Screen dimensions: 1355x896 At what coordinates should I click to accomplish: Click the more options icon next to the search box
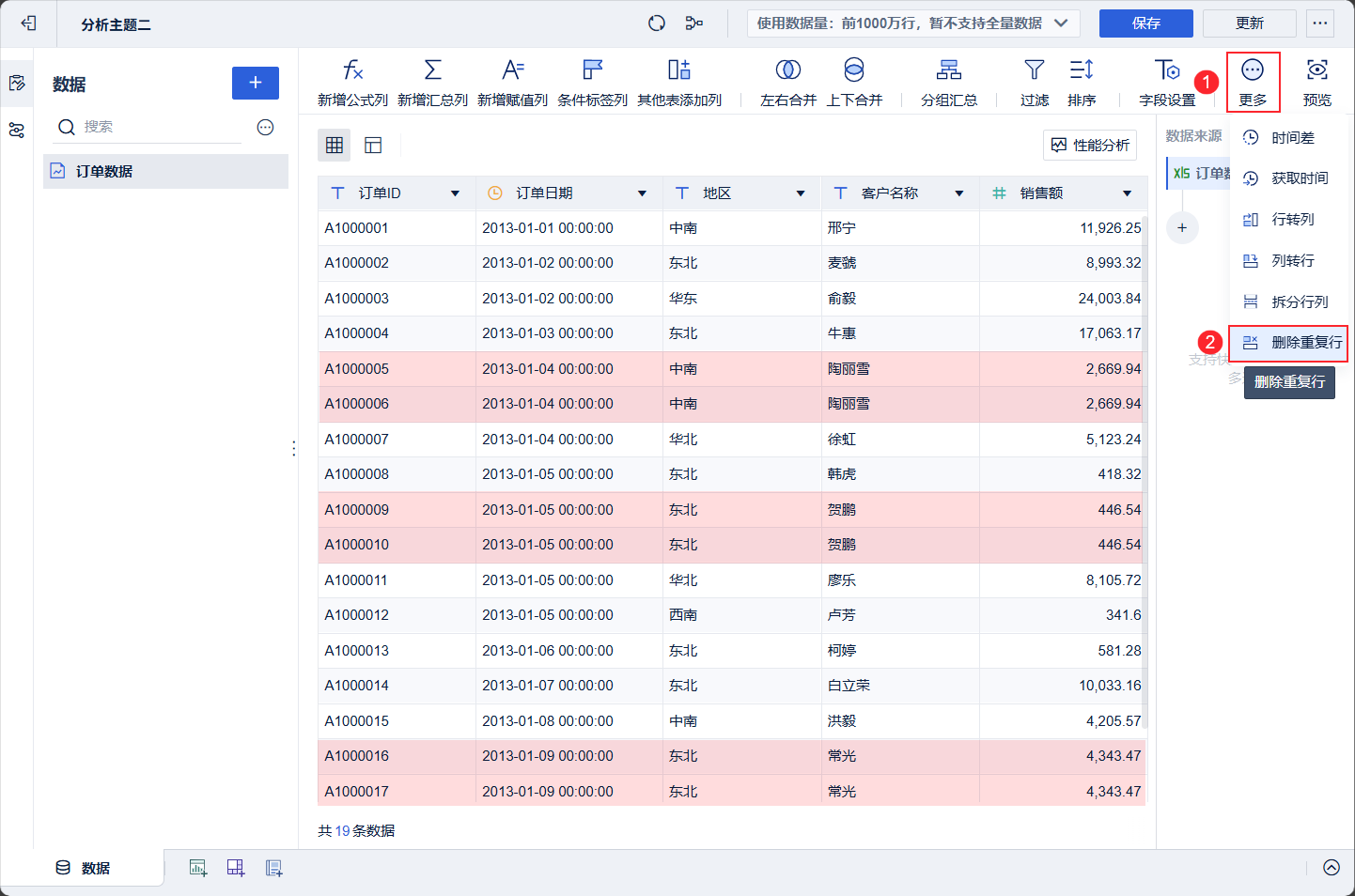pos(266,127)
